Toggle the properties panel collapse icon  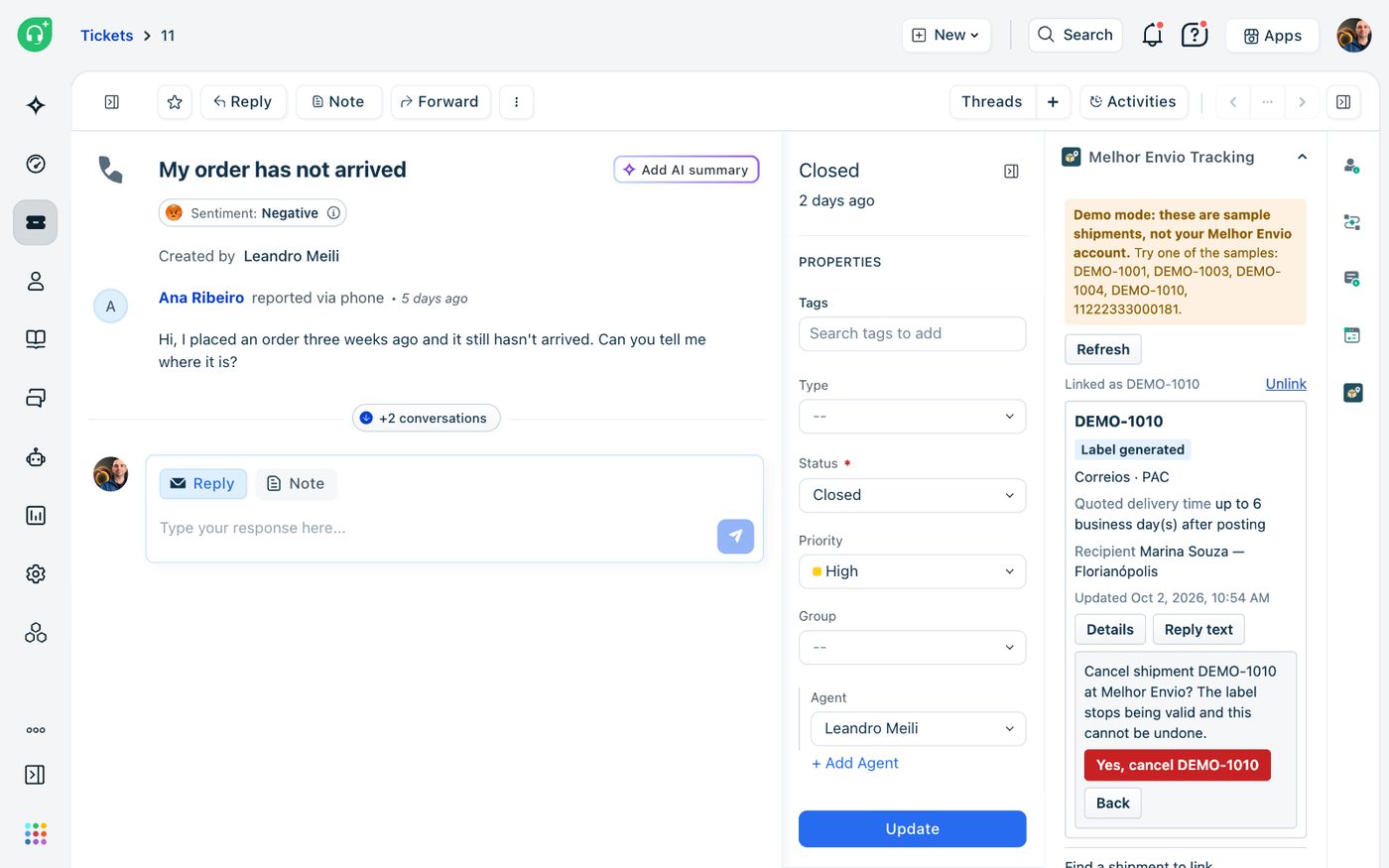[x=1011, y=172]
